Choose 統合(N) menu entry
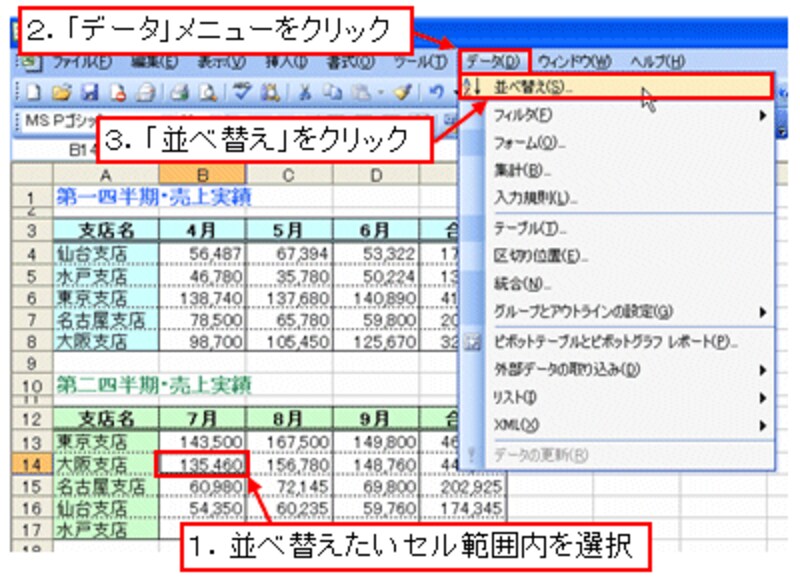The image size is (800, 580). point(617,284)
